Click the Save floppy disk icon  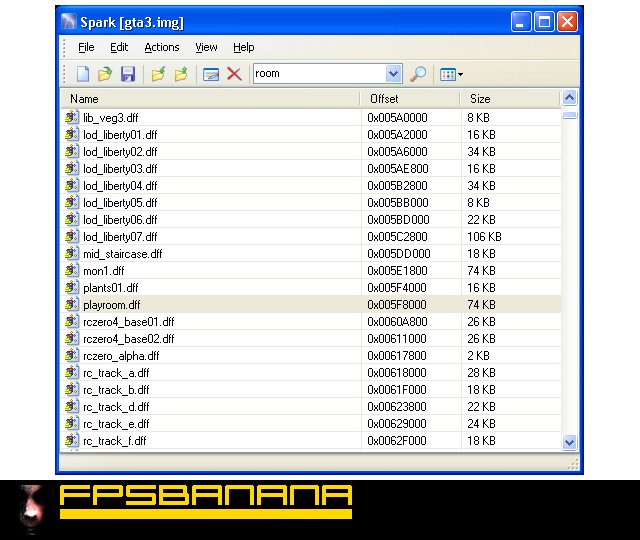point(128,74)
